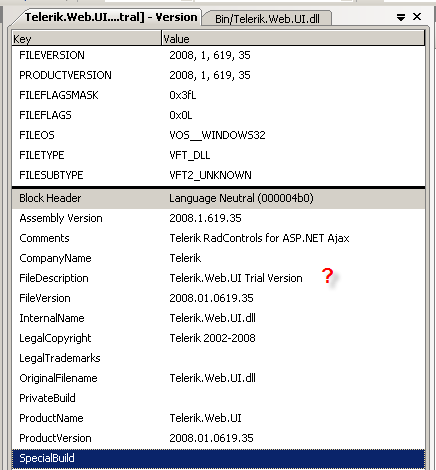Select the Comments row key

pyautogui.click(x=44, y=238)
